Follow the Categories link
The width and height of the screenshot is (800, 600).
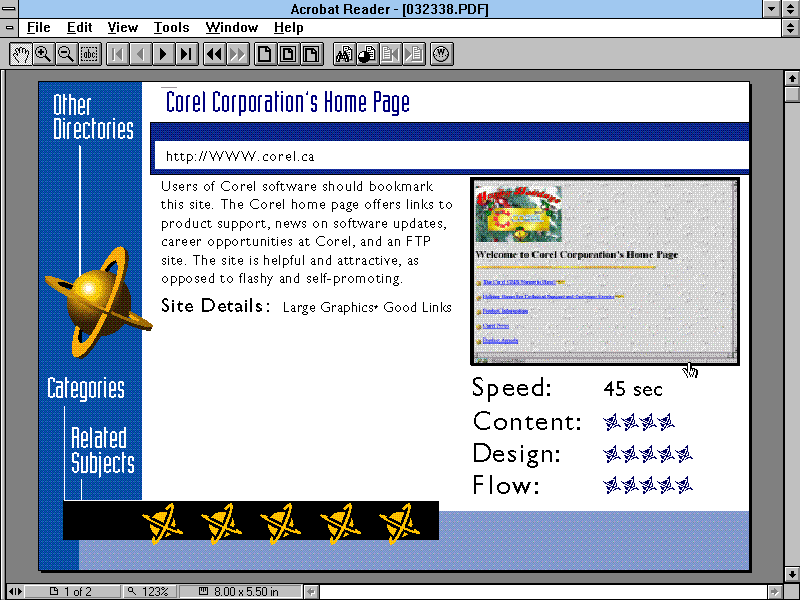click(86, 388)
